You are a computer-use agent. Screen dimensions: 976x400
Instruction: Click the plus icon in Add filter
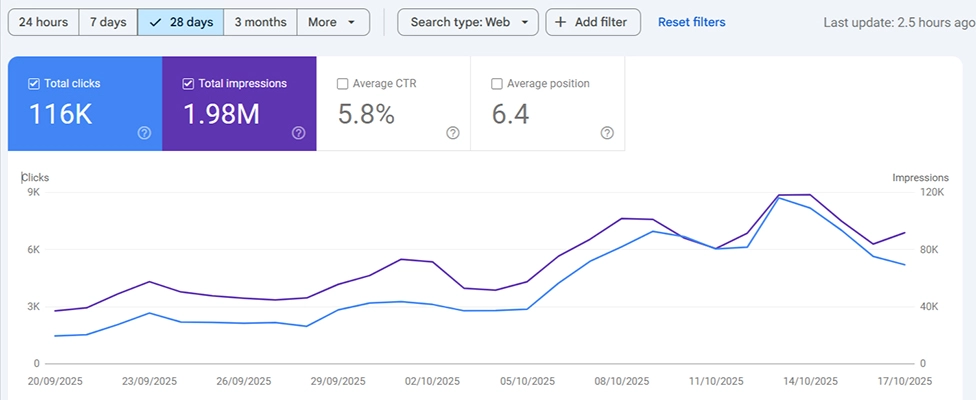point(561,22)
